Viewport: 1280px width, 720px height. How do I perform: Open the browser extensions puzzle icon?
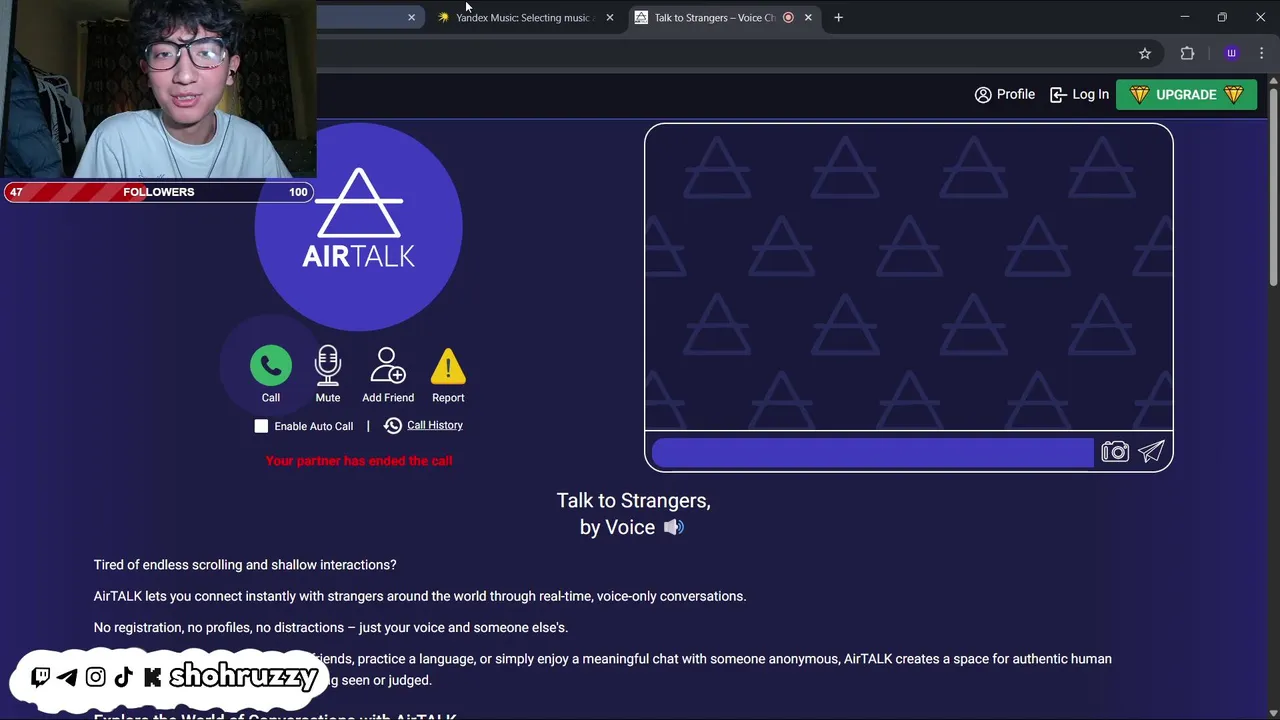coord(1187,53)
